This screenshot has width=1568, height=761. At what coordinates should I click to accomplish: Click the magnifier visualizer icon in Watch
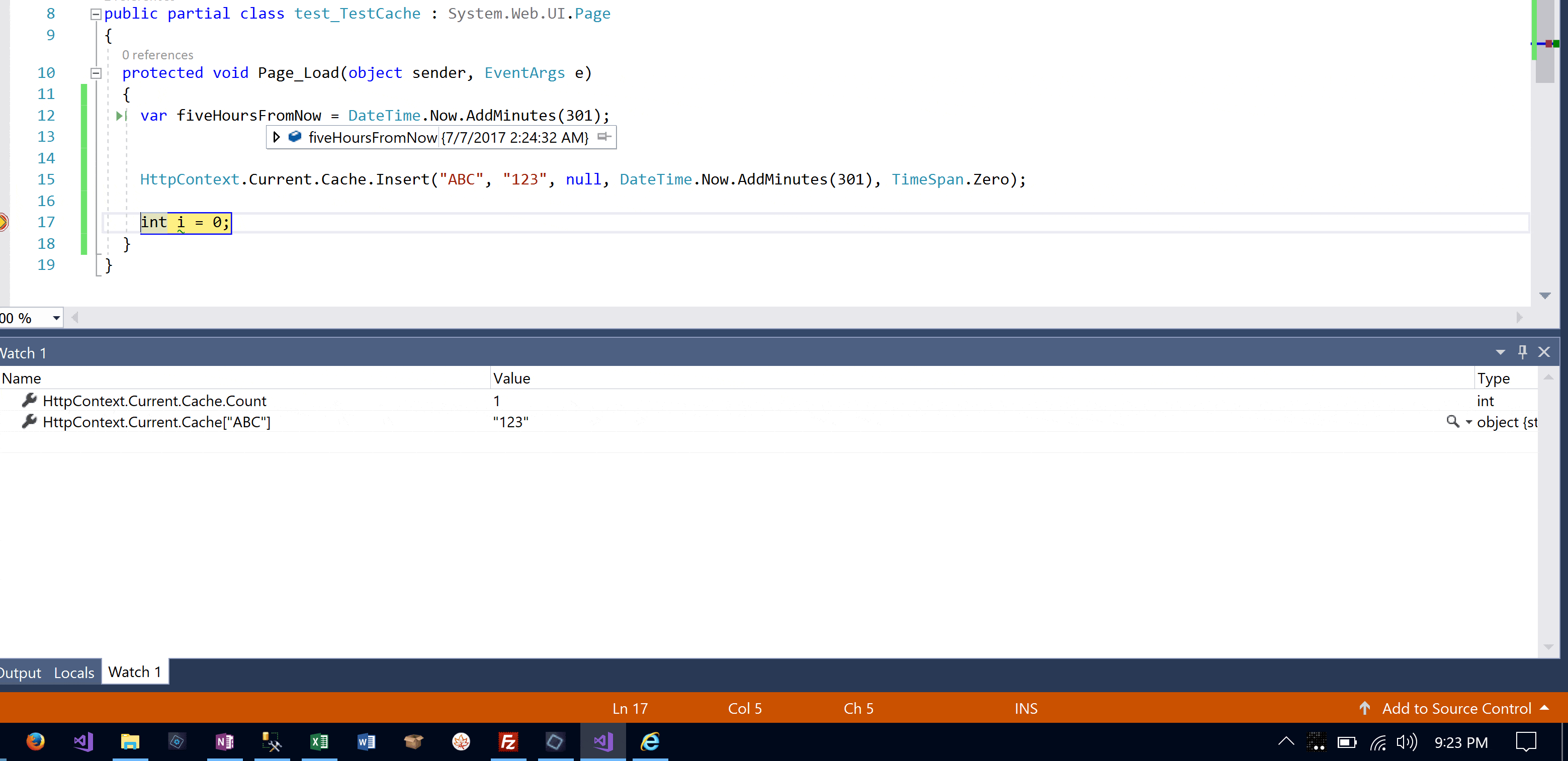[1452, 422]
